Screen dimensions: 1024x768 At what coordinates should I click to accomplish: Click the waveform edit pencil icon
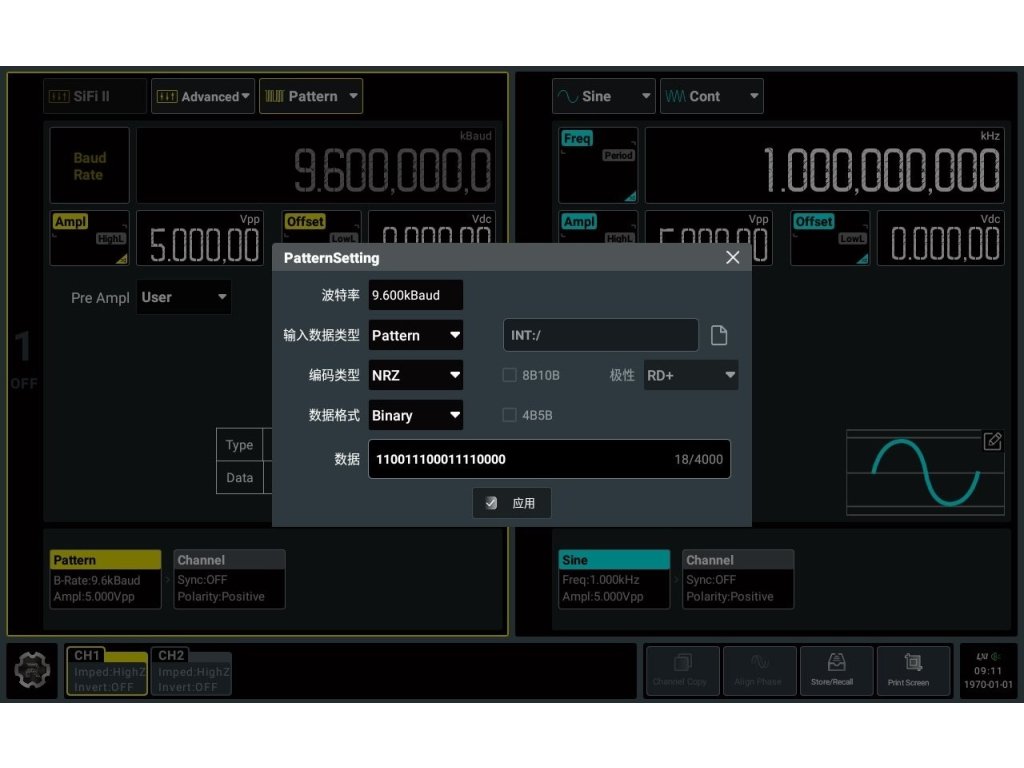pyautogui.click(x=992, y=441)
